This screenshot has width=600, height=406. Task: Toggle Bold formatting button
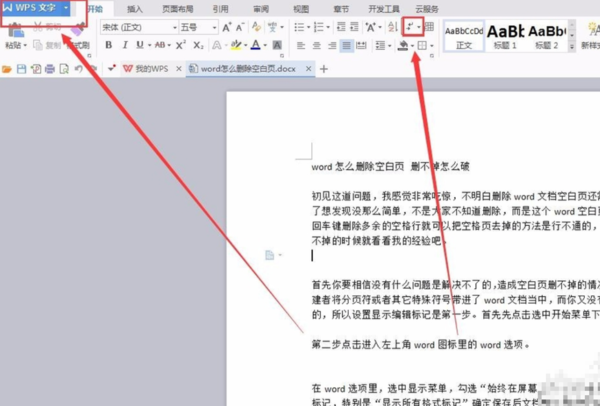coord(109,45)
